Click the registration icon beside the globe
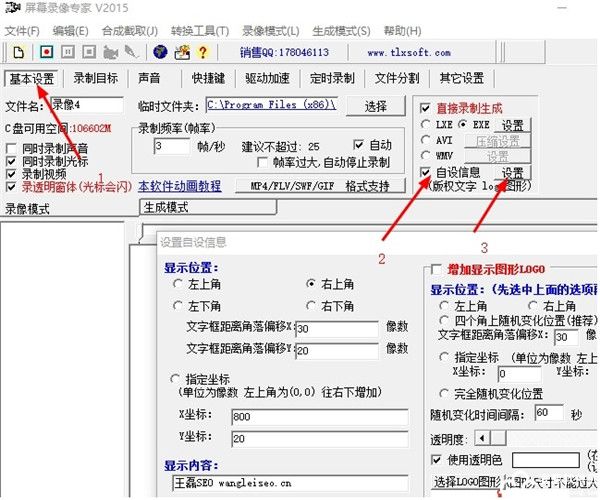This screenshot has height=500, width=600. point(181,52)
